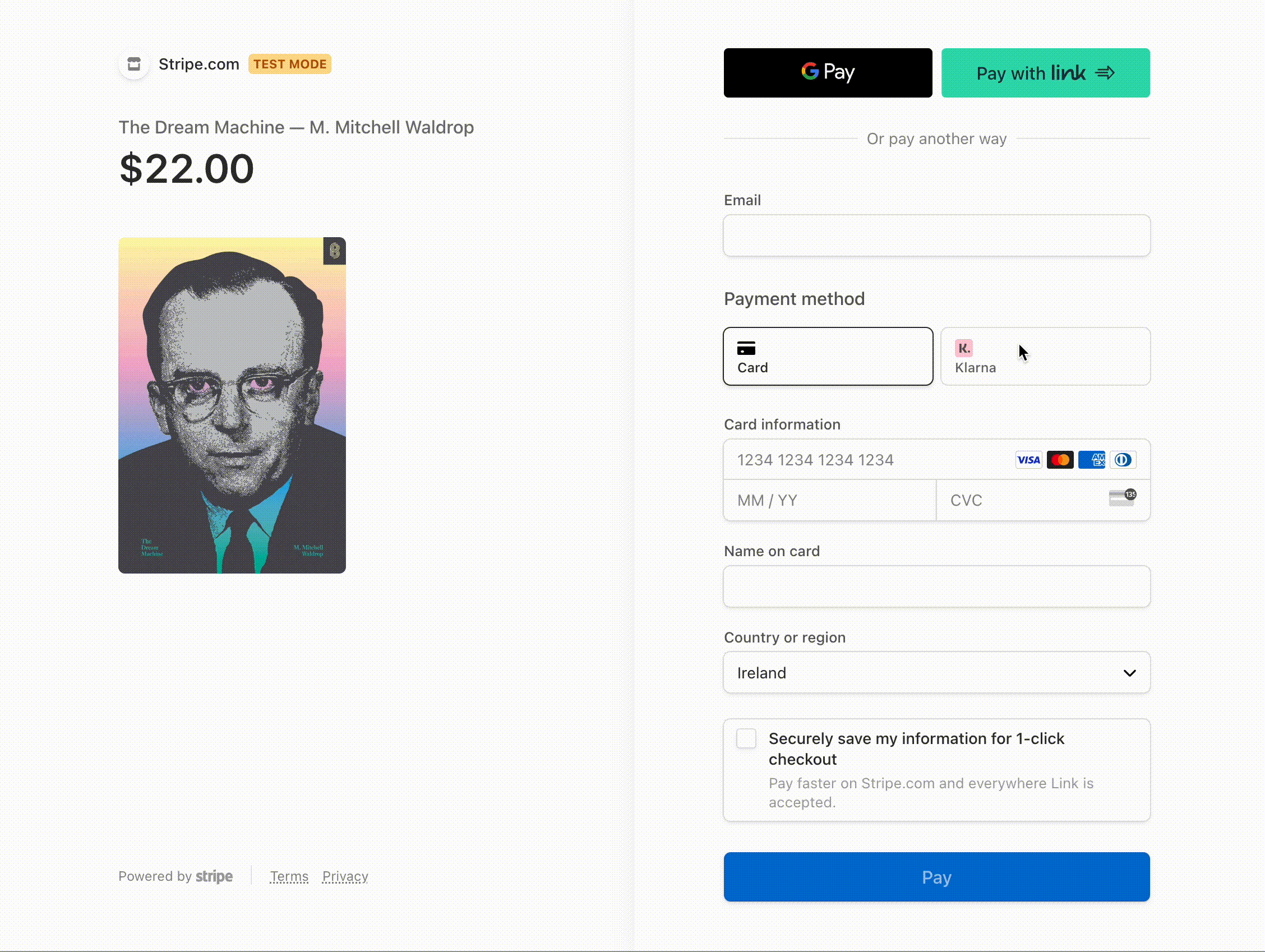Click the card number input field
Image resolution: width=1265 pixels, height=952 pixels.
[937, 459]
